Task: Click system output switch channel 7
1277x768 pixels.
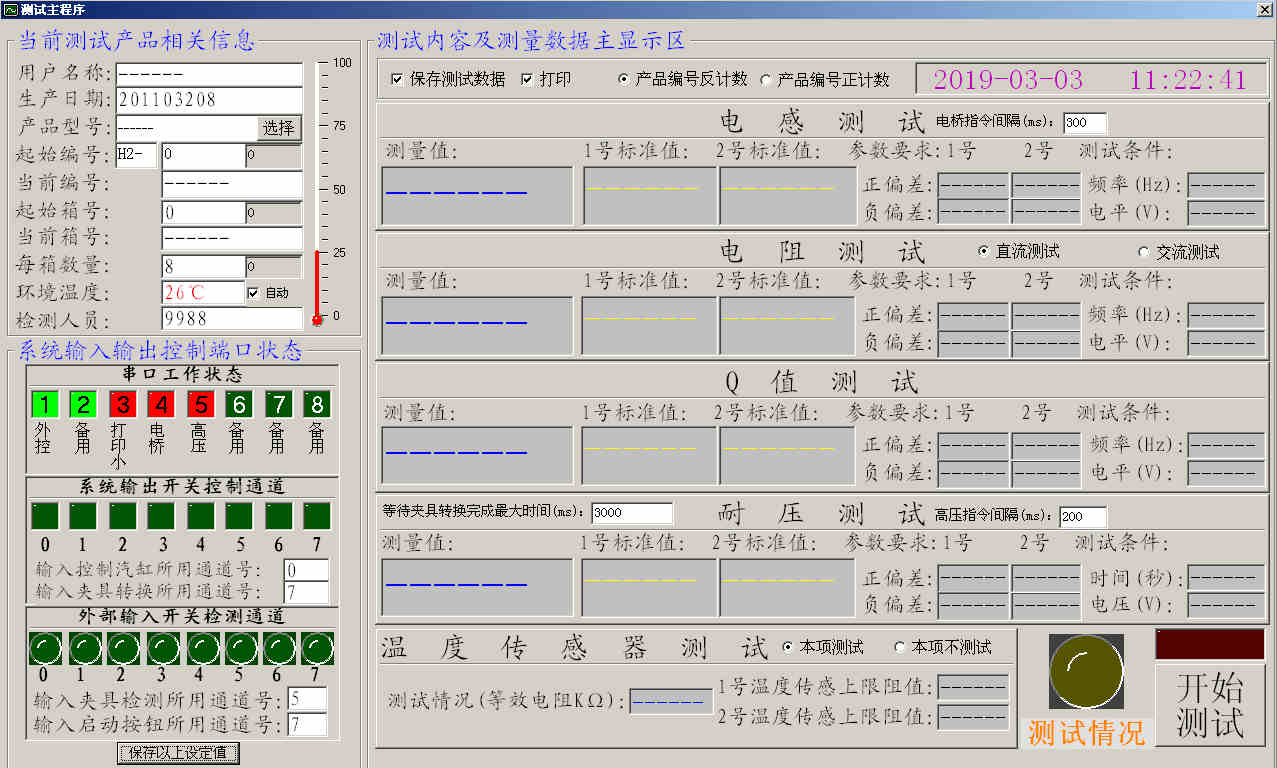Action: (x=317, y=516)
